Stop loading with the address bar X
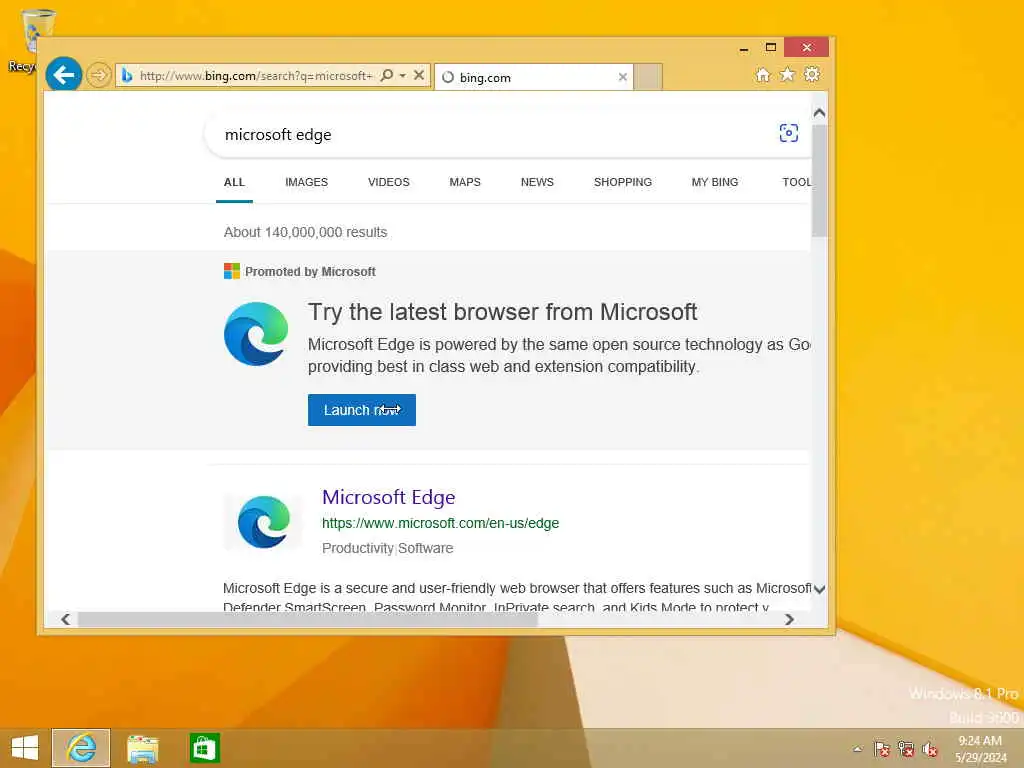Viewport: 1024px width, 768px height. 419,75
